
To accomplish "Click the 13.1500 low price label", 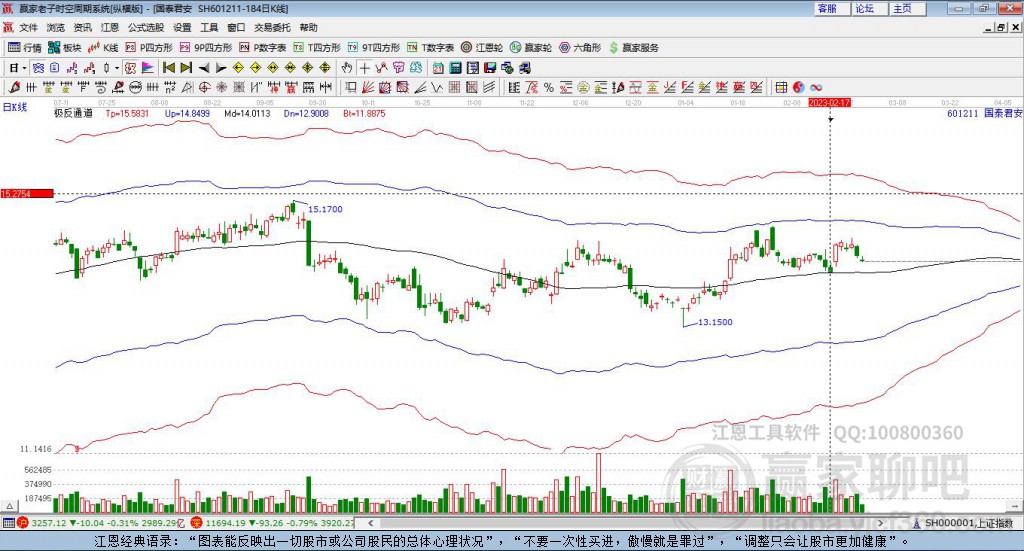I will coord(716,323).
